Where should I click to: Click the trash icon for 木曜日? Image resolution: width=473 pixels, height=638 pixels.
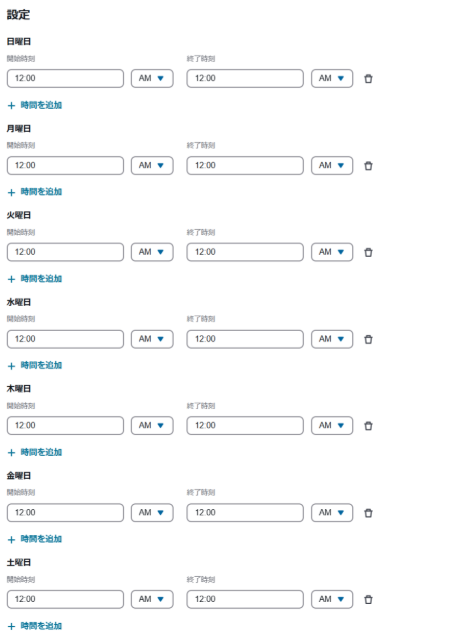(368, 426)
